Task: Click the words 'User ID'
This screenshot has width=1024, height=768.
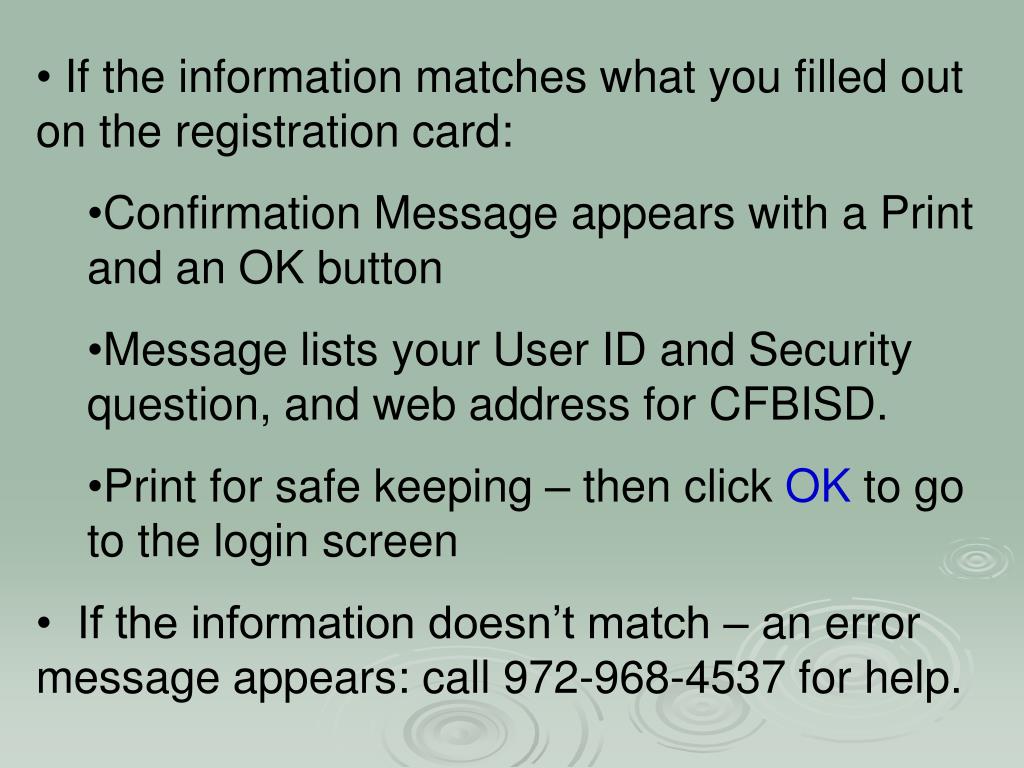Action: (x=569, y=350)
